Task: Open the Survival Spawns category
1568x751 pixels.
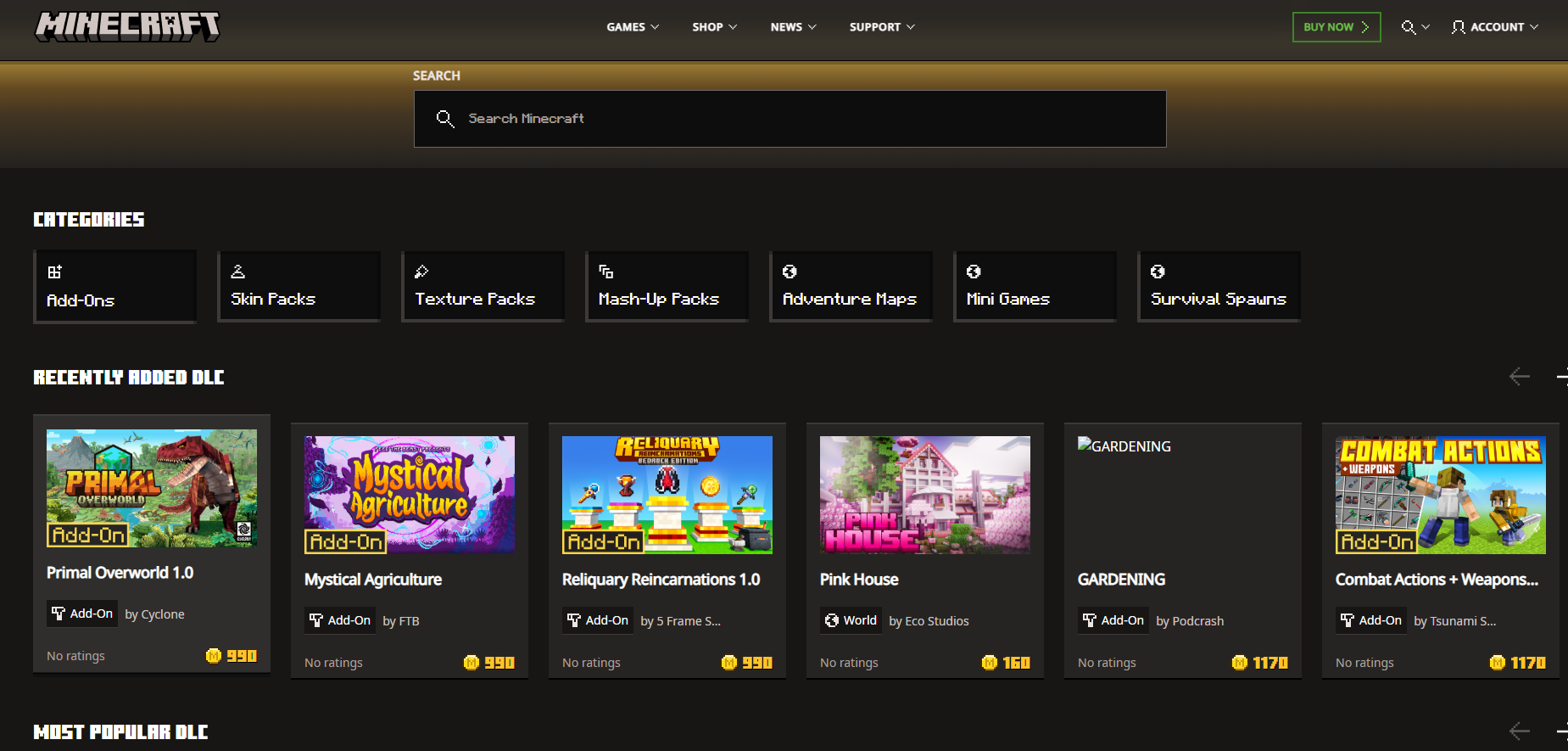Action: pos(1219,286)
